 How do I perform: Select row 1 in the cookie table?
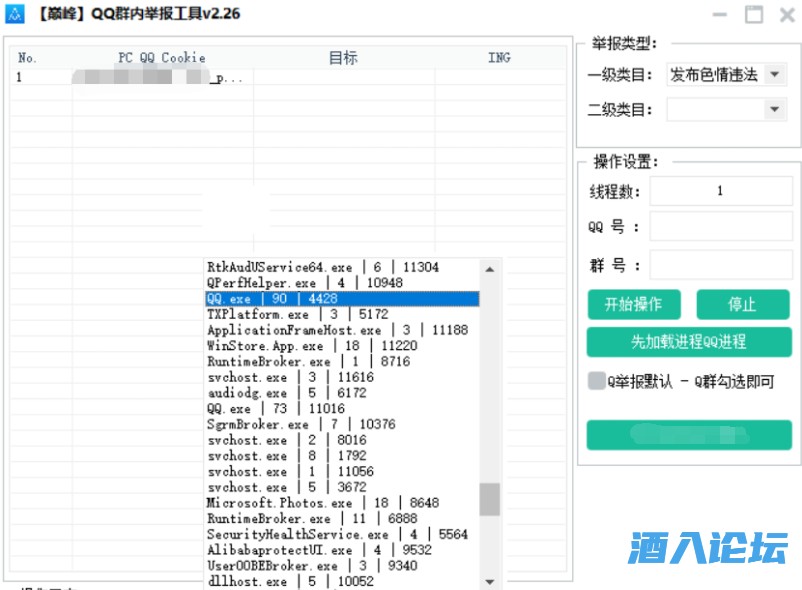[287, 78]
